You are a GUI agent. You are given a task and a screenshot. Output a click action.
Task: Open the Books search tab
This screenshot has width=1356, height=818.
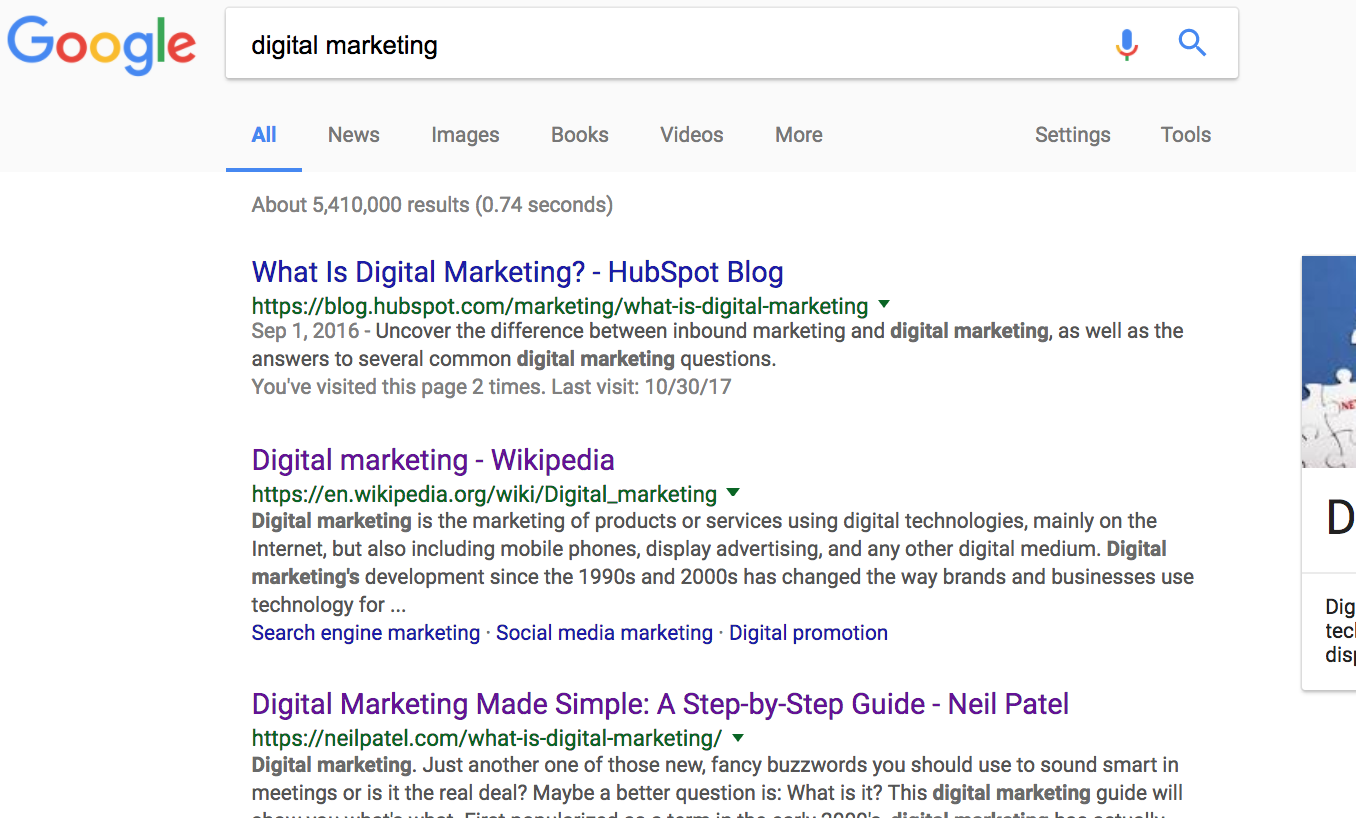(x=580, y=135)
